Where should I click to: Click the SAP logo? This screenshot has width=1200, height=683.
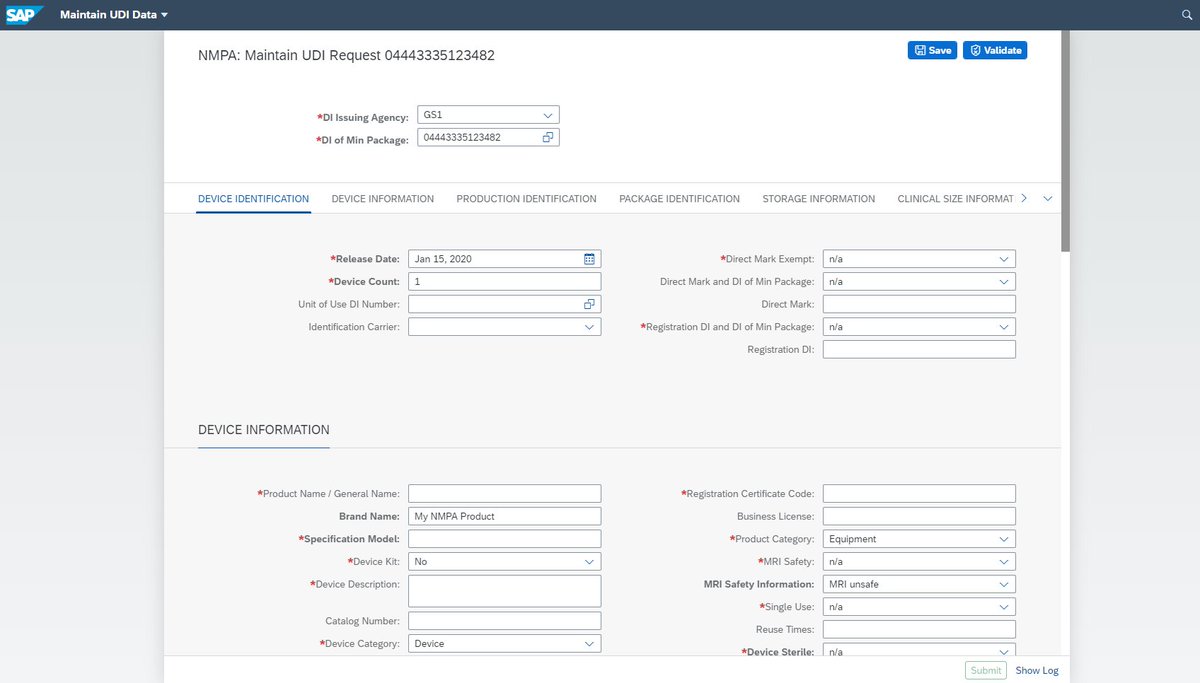tap(24, 15)
